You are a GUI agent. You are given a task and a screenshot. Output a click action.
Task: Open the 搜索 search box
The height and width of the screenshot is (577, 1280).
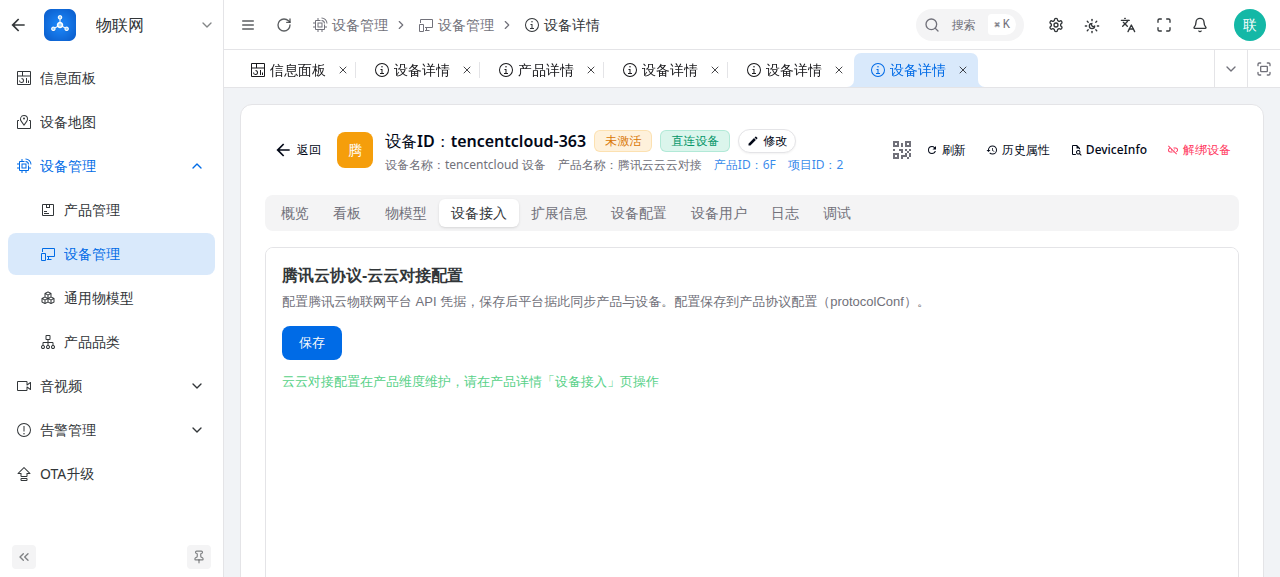click(969, 25)
